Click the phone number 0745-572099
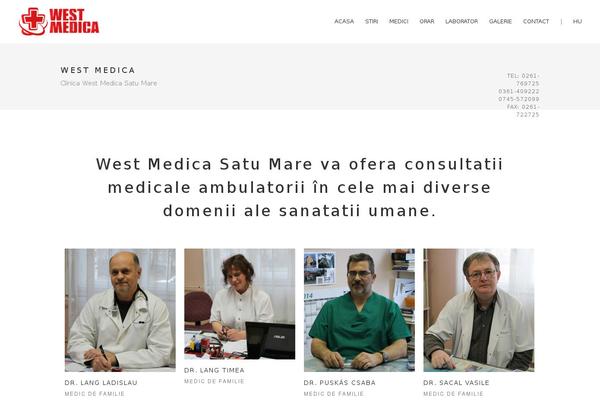600x400 pixels. (519, 99)
